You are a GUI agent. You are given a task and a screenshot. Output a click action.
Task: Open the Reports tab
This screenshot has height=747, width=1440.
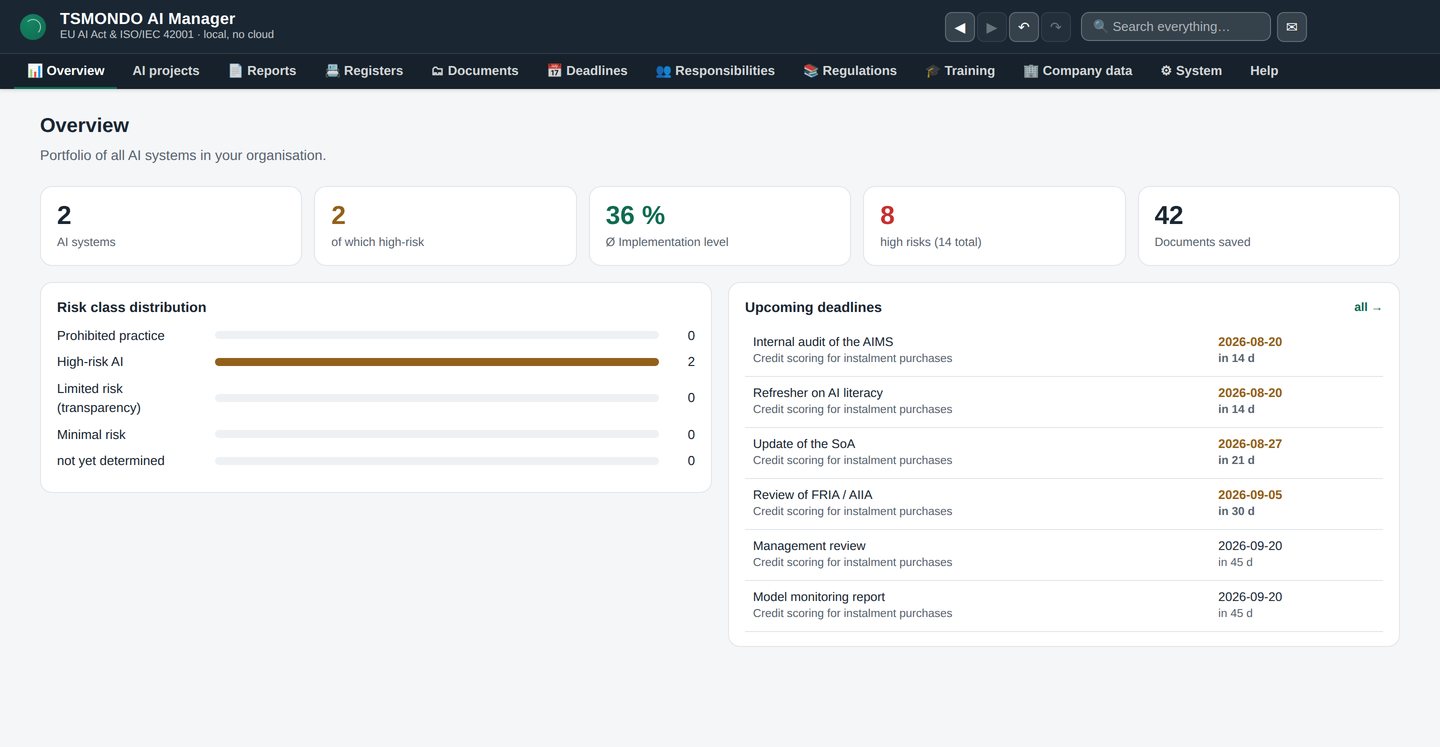(x=262, y=71)
